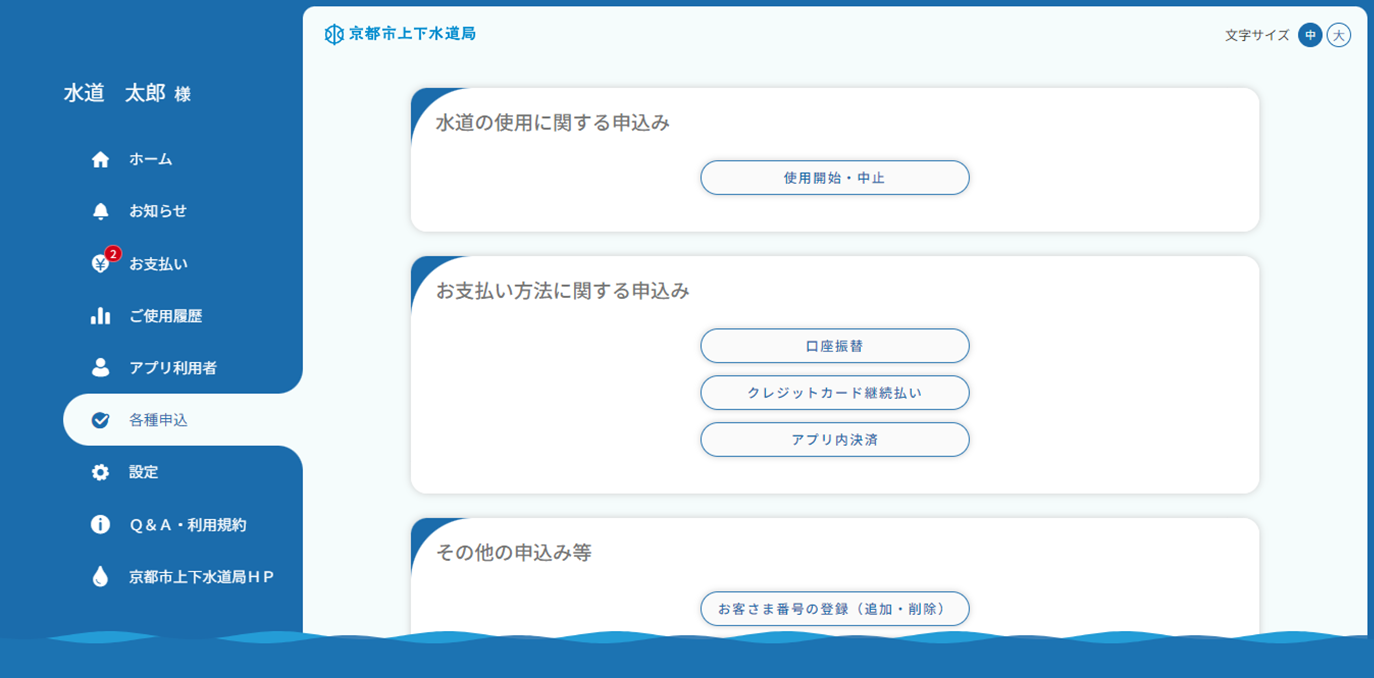Set text size to 大

[1339, 35]
